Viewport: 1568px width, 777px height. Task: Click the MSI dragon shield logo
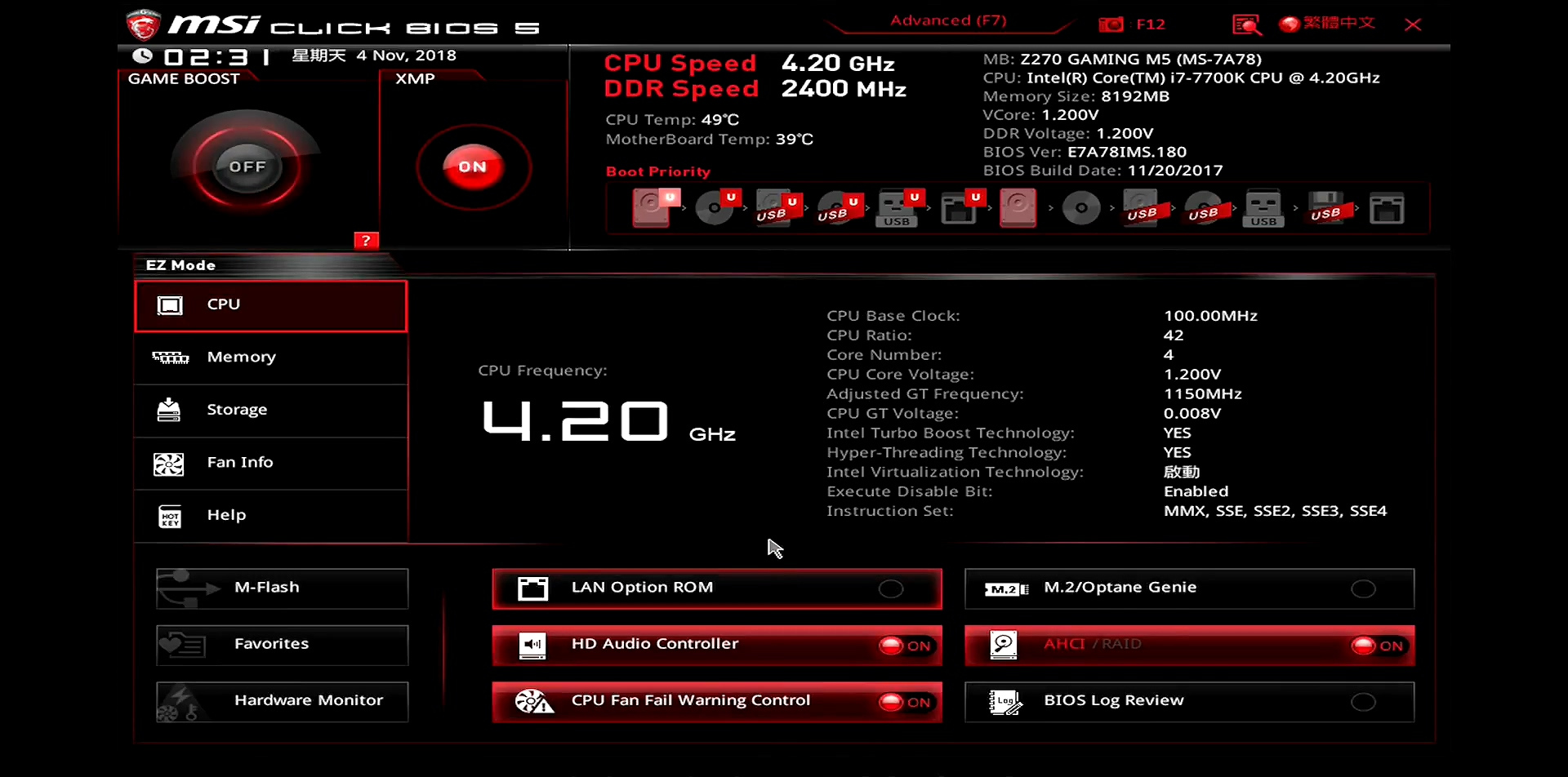(143, 25)
